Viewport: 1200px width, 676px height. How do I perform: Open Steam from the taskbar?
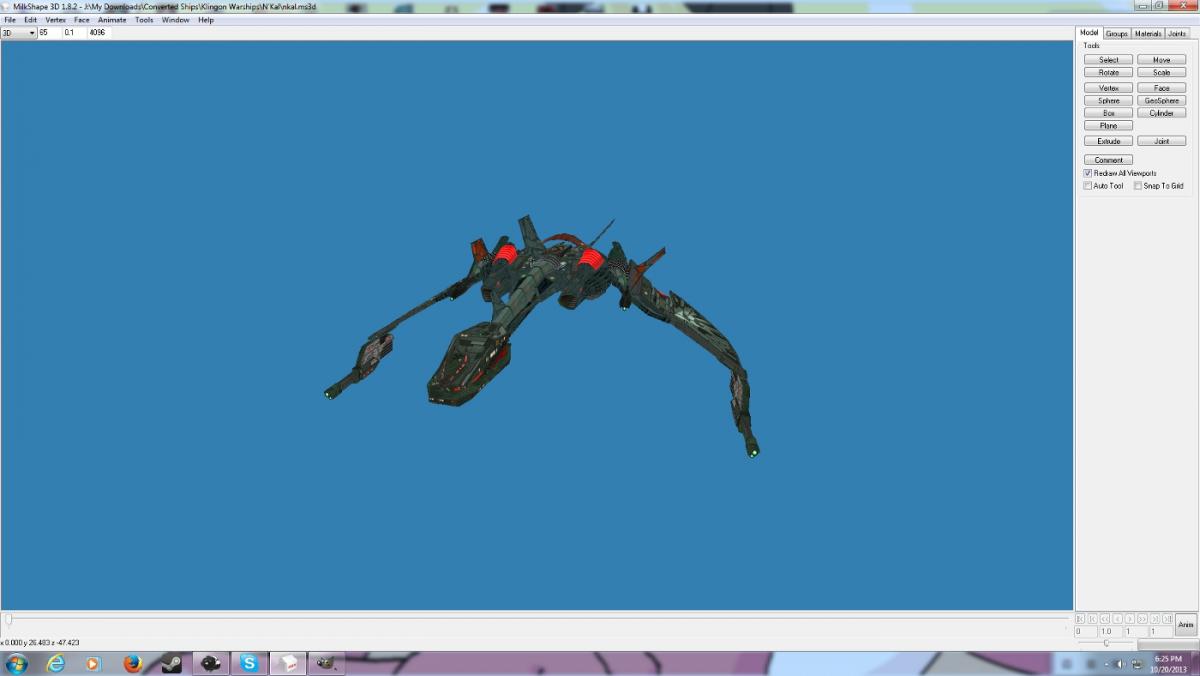171,663
